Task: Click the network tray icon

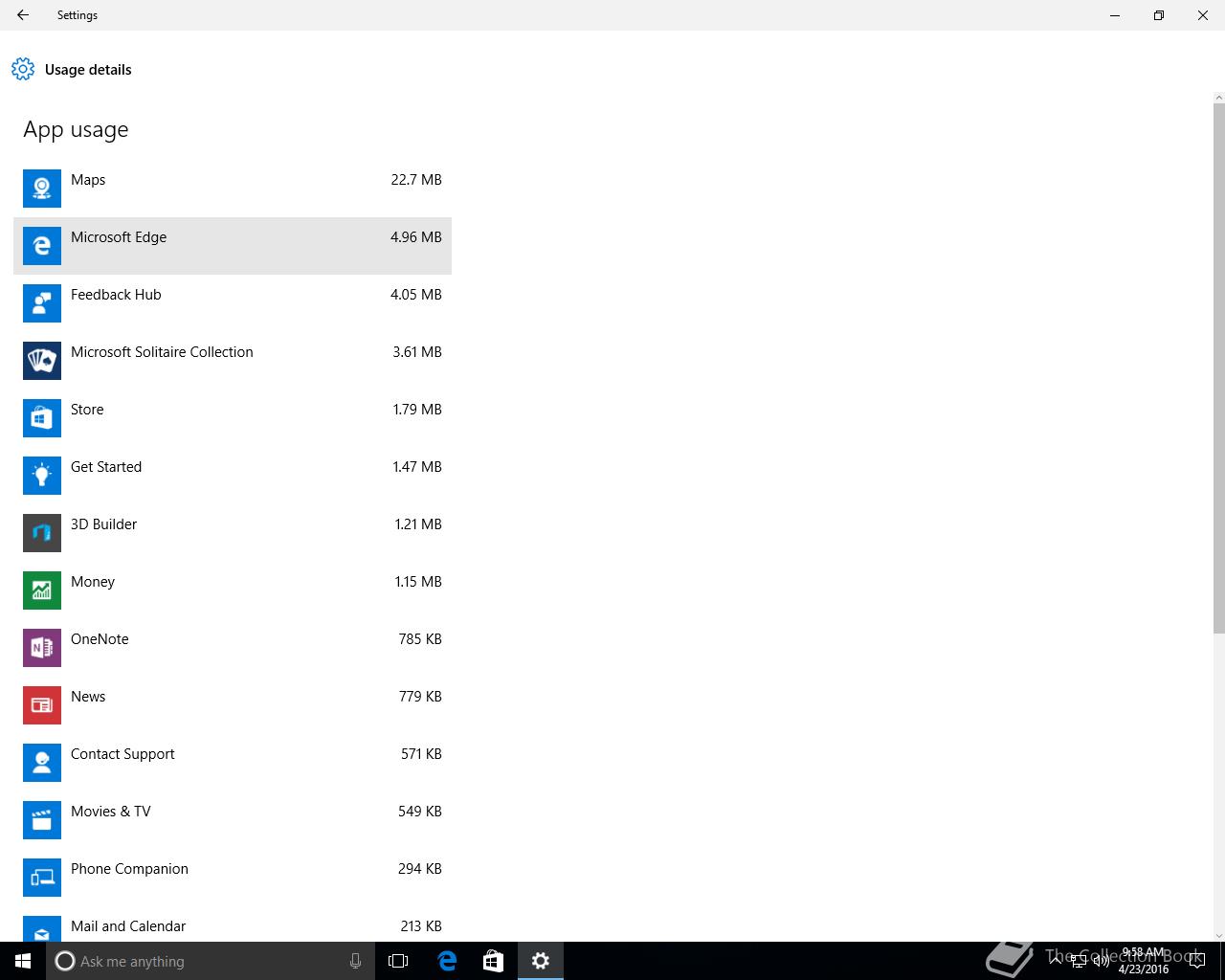Action: pos(1079,961)
